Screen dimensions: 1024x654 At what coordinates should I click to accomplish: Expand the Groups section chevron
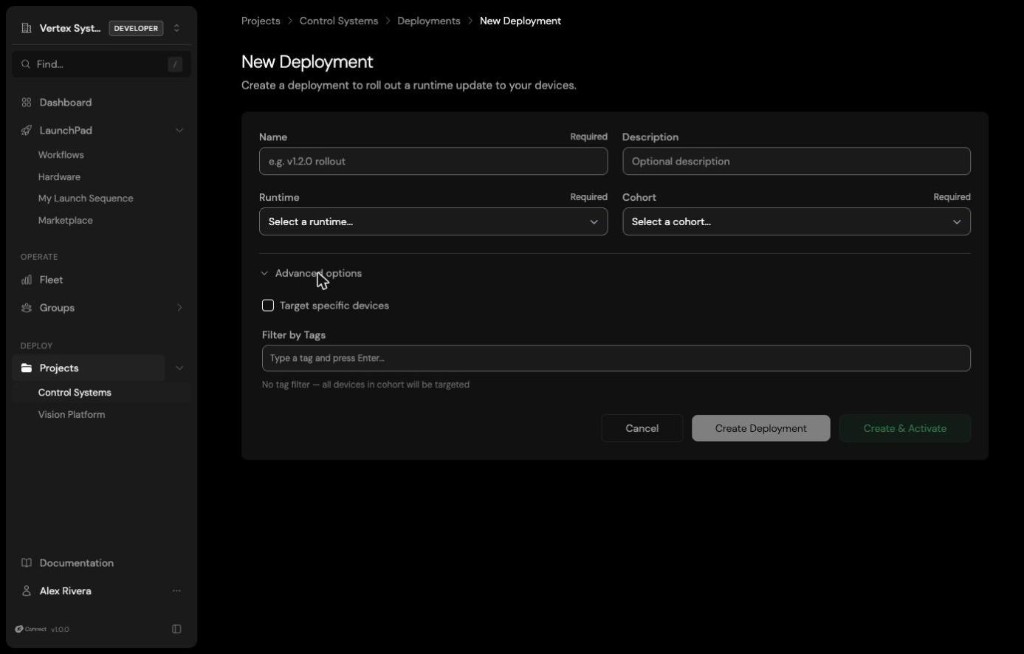[x=179, y=308]
